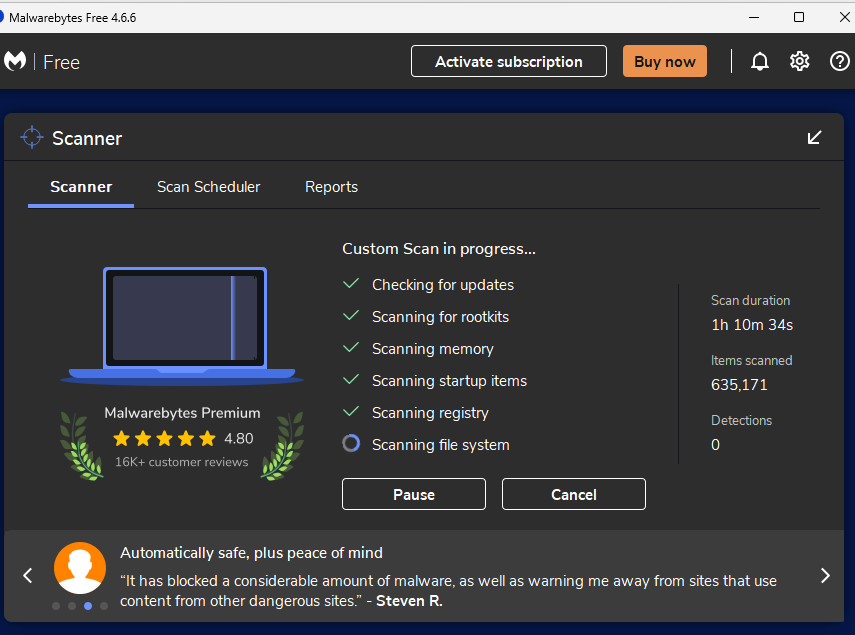
Task: Click the reviewer name Steven R.
Action: coord(409,601)
